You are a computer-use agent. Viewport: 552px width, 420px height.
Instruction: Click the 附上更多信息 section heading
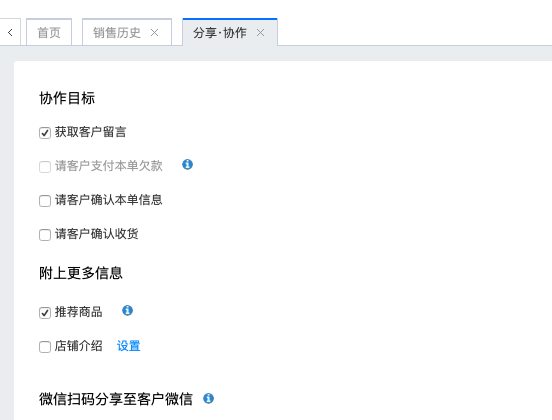pyautogui.click(x=81, y=273)
